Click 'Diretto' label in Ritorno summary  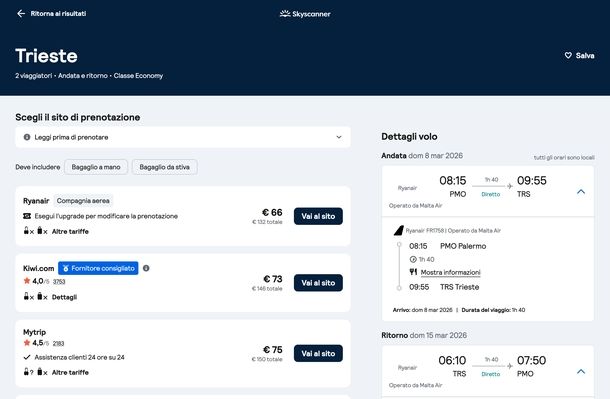pos(491,374)
